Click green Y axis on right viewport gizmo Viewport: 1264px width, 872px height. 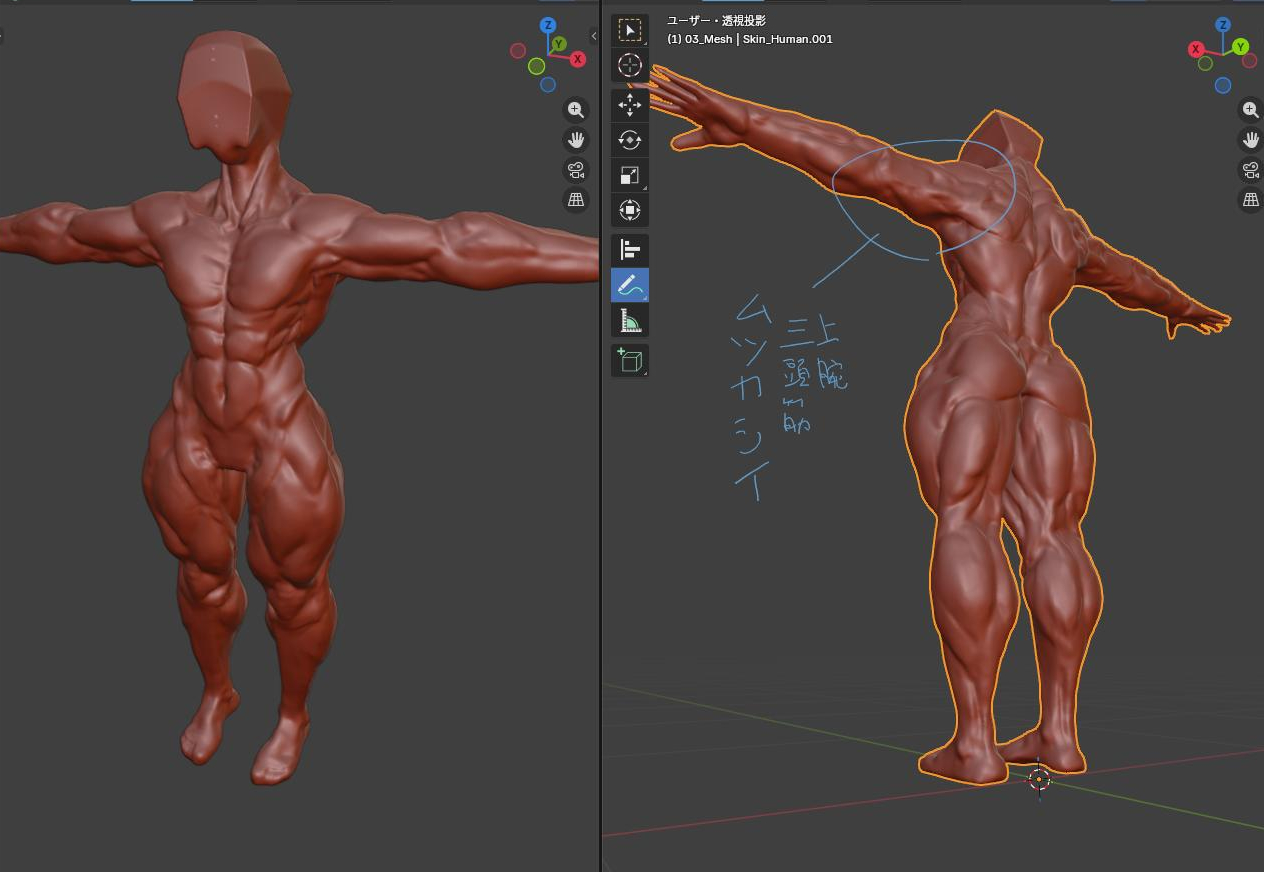1240,47
